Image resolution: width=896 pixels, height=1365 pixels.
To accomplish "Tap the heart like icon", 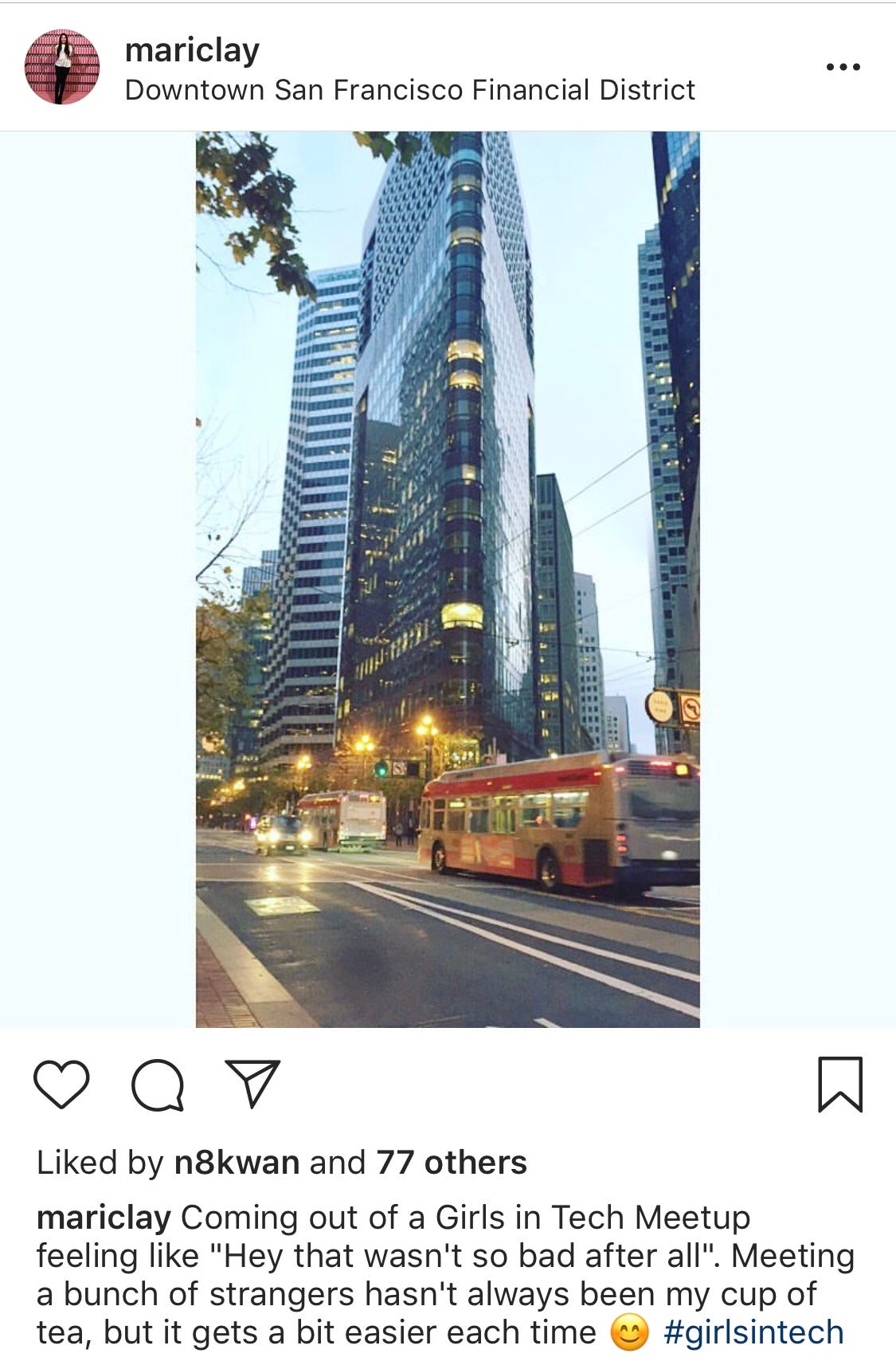I will click(61, 1085).
